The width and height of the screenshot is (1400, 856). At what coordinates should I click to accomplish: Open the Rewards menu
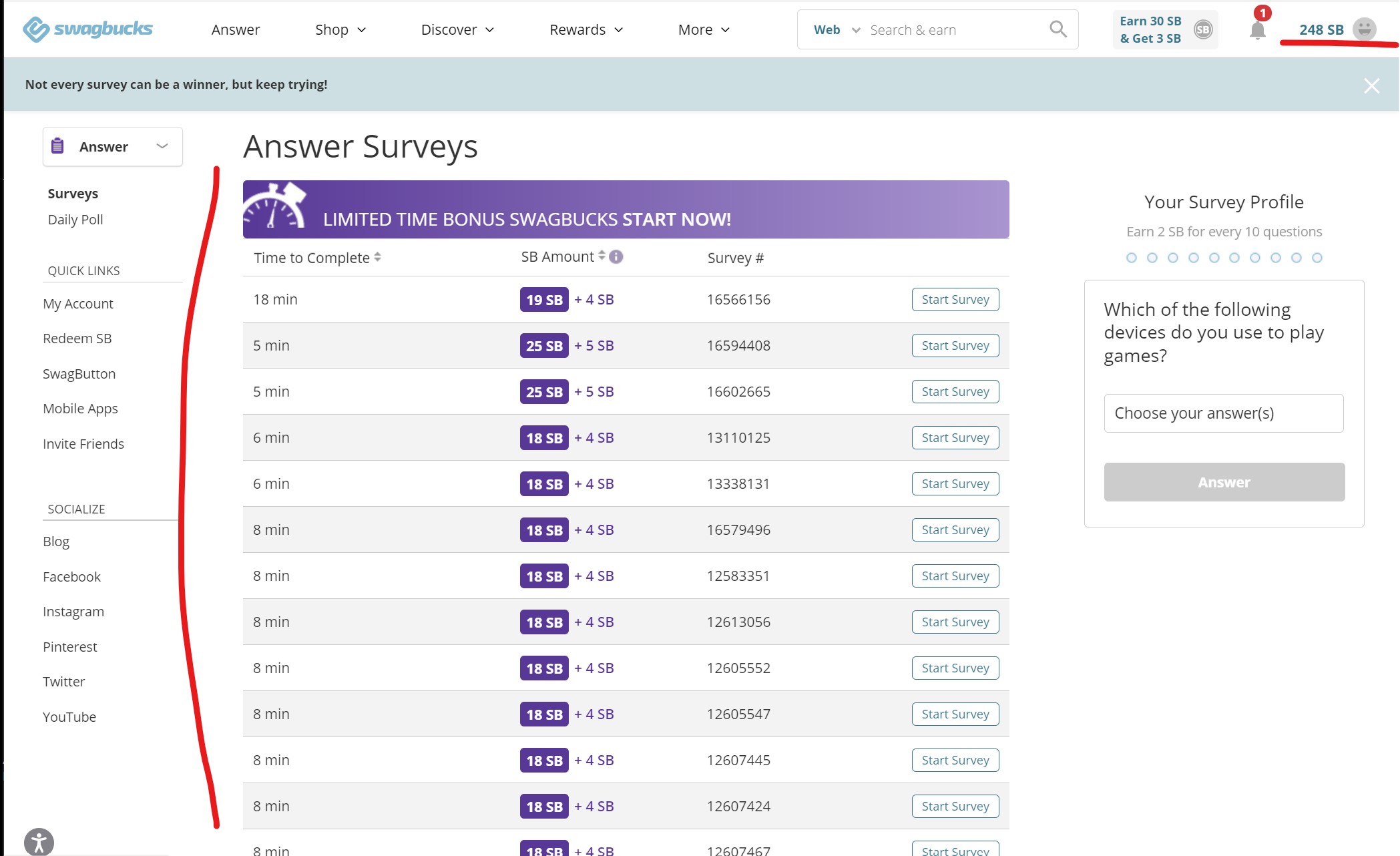586,29
